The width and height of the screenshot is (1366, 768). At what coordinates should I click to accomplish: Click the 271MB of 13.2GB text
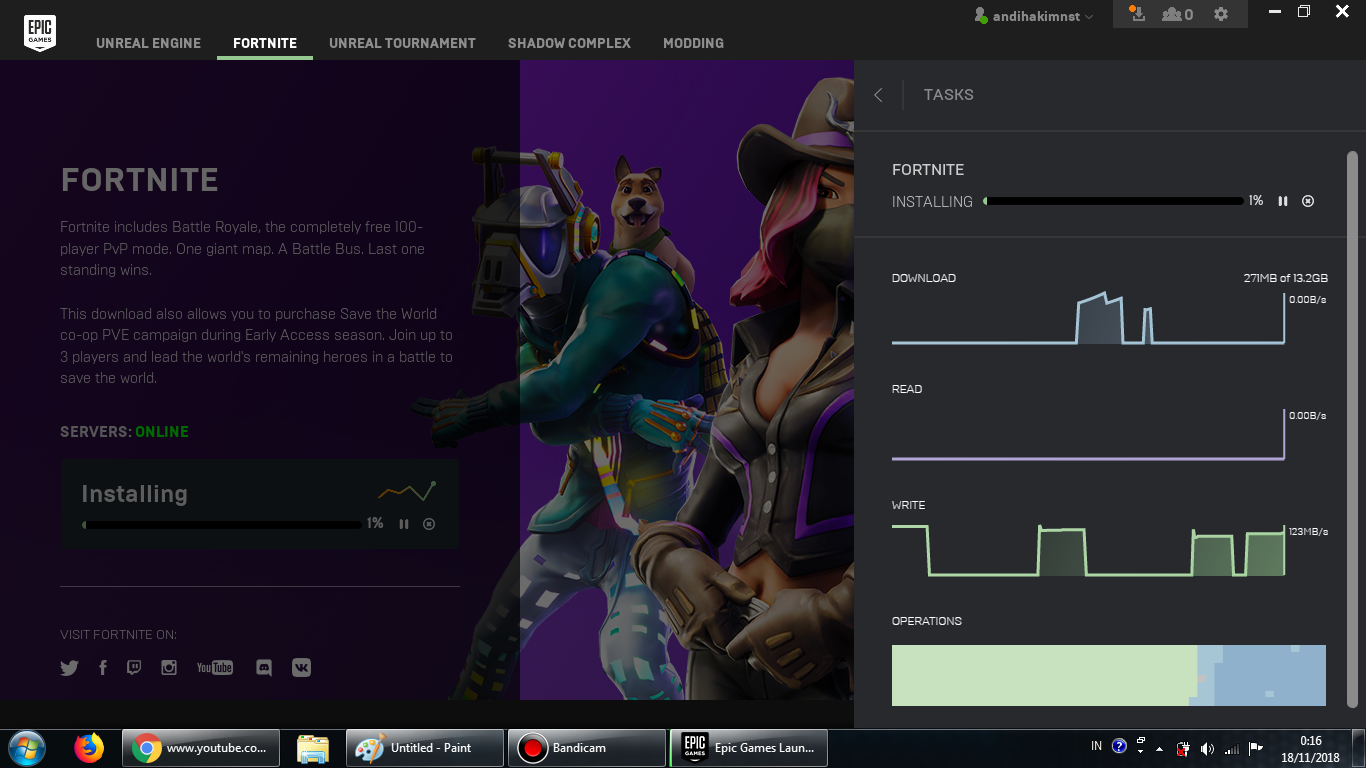pos(1285,278)
